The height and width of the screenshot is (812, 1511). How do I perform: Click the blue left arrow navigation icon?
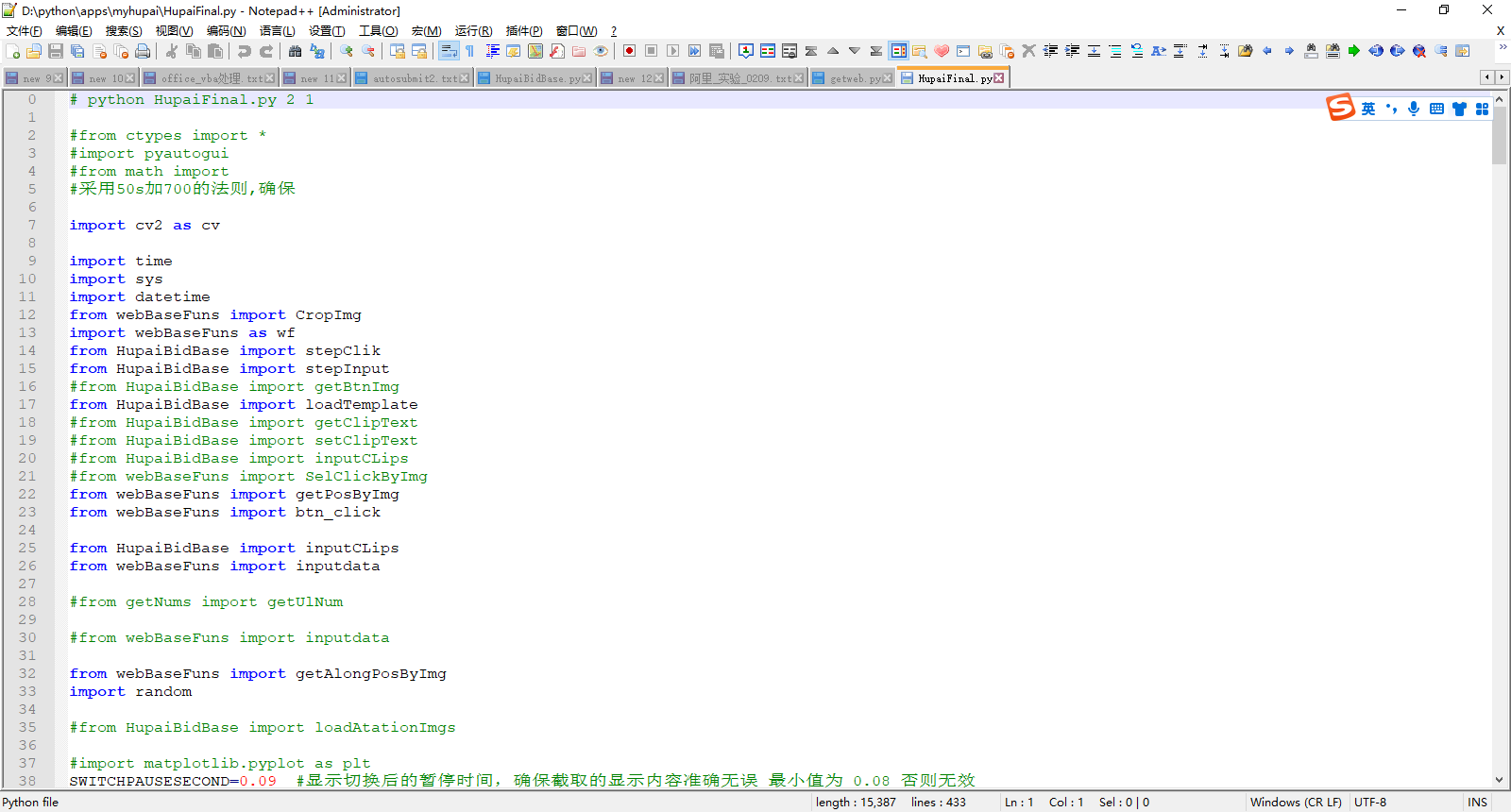click(1267, 51)
